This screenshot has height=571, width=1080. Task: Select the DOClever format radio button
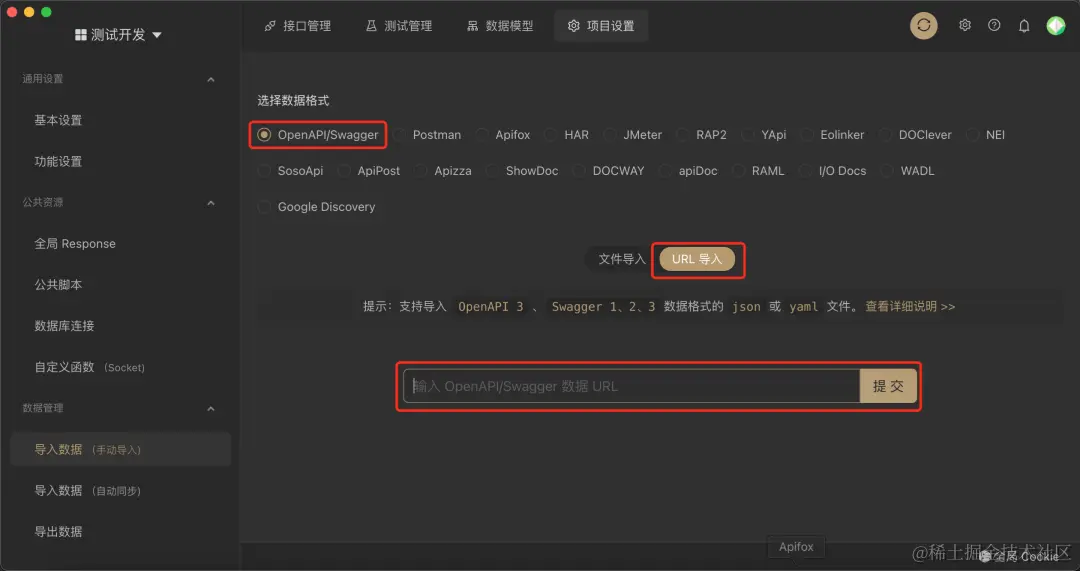(x=885, y=134)
